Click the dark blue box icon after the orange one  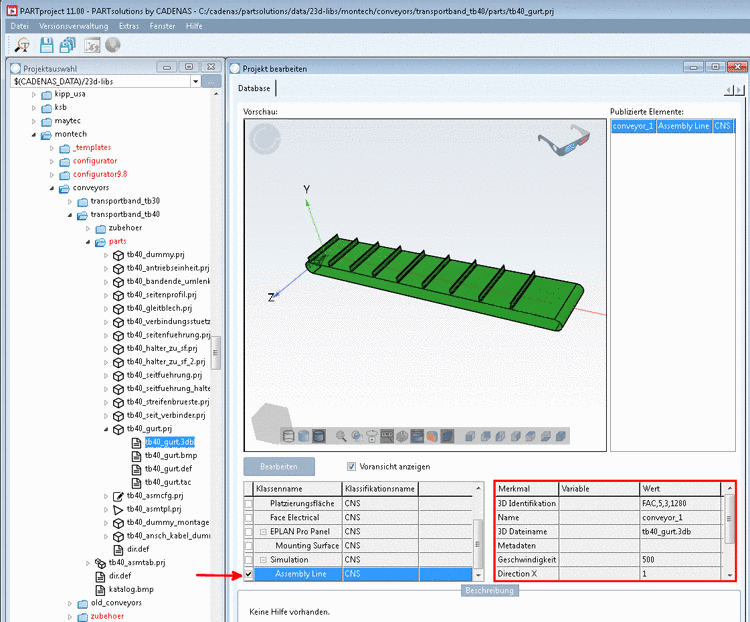coord(447,436)
